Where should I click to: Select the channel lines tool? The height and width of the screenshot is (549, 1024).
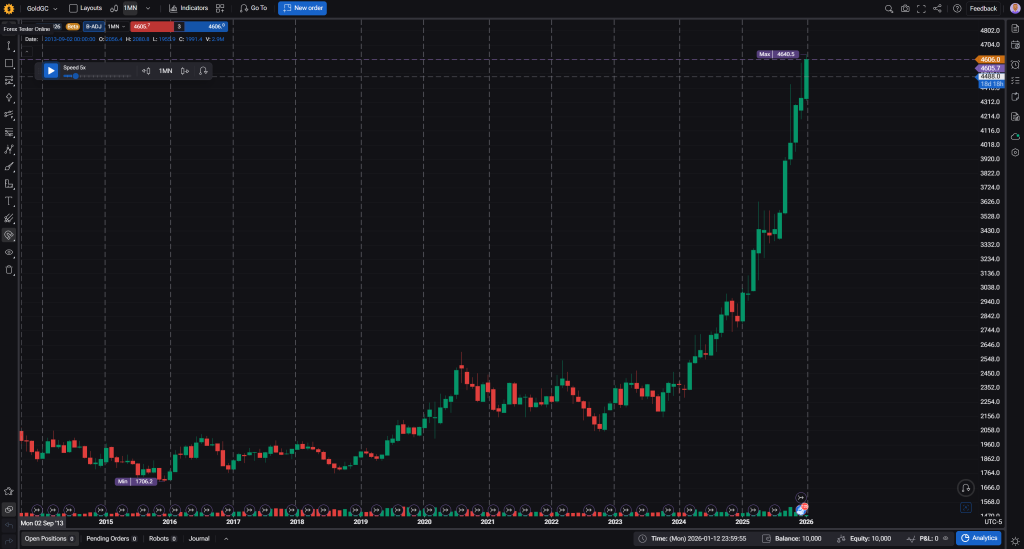point(8,80)
